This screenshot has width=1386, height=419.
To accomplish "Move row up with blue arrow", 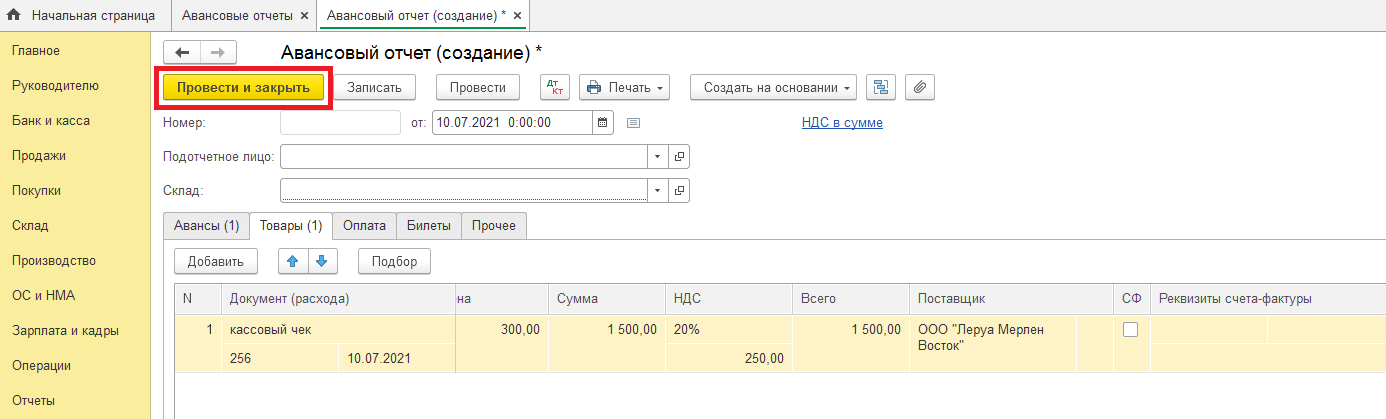I will (x=293, y=261).
